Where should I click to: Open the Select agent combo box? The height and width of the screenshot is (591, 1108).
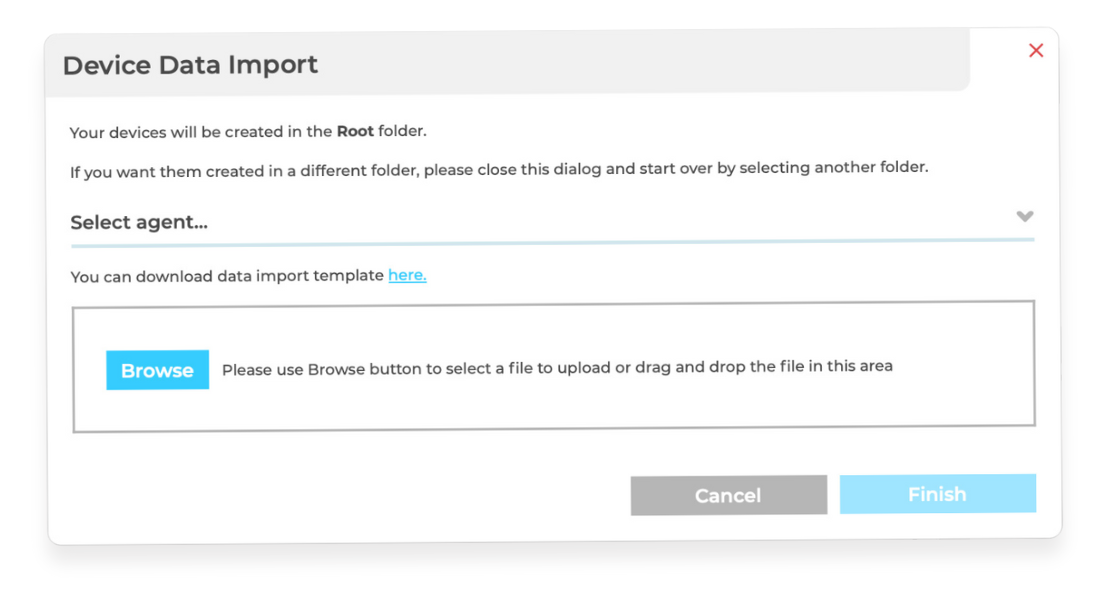tap(553, 221)
